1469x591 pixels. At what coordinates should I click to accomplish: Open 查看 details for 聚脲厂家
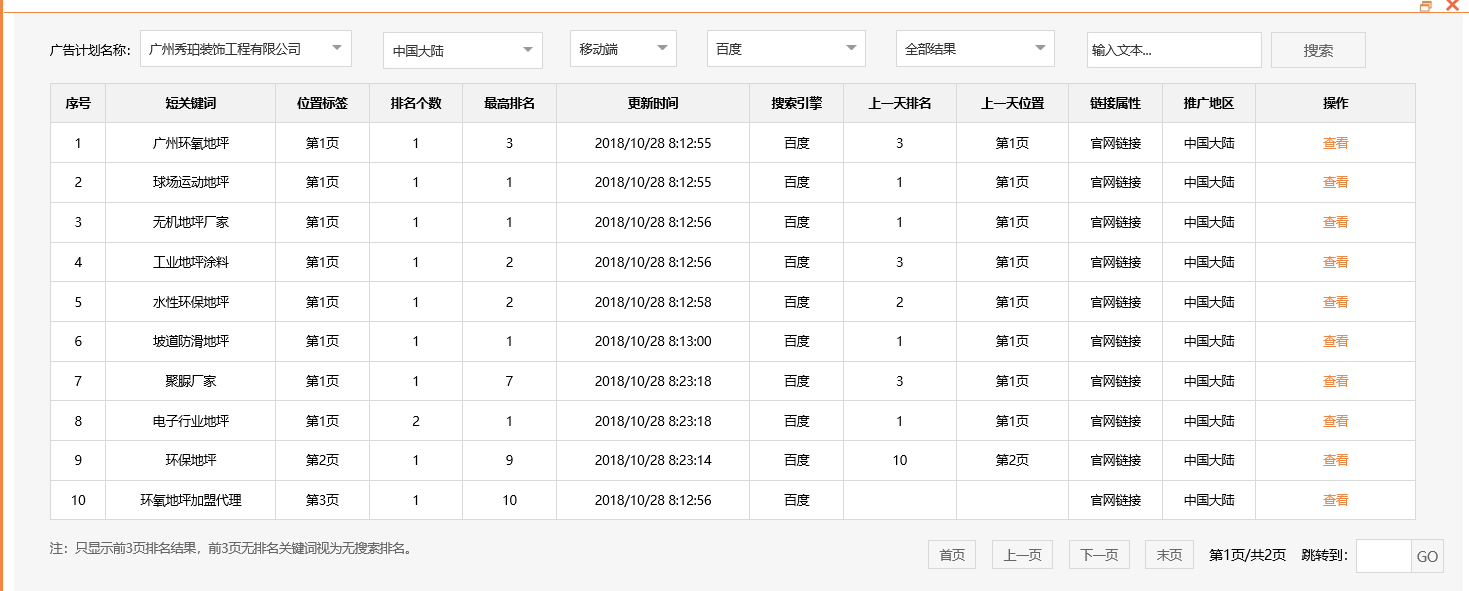click(1335, 381)
